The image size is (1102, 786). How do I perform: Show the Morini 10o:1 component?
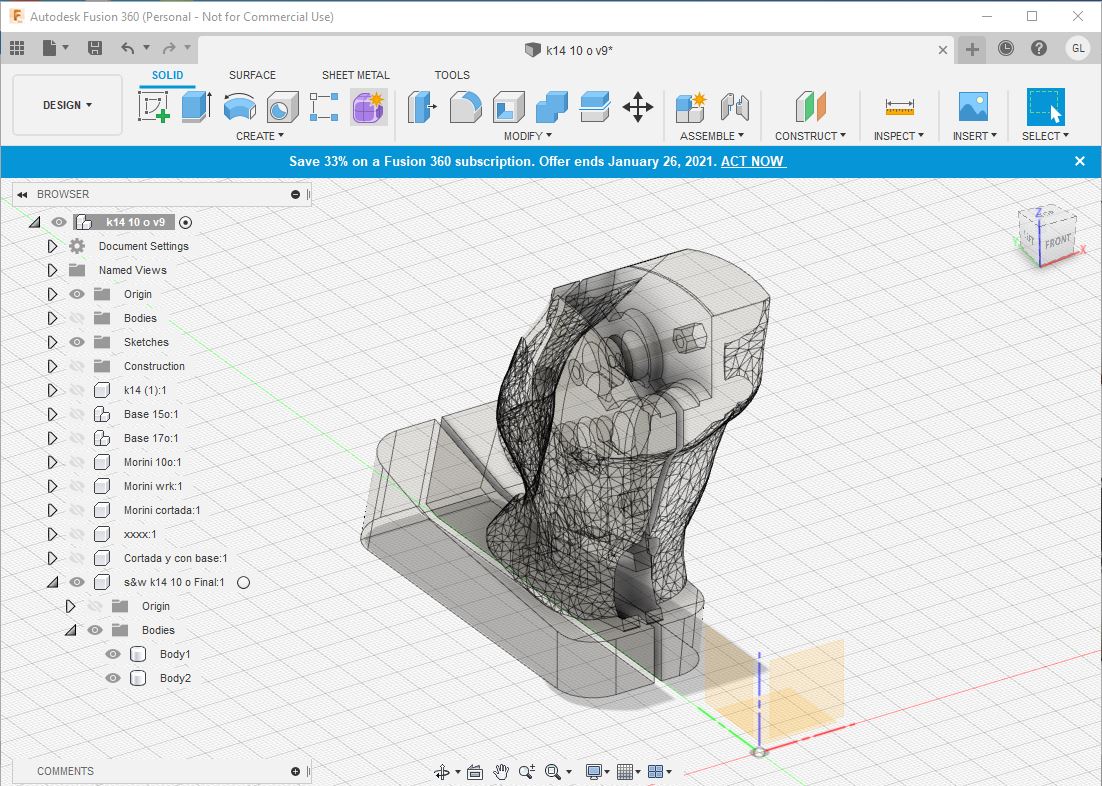pos(76,462)
